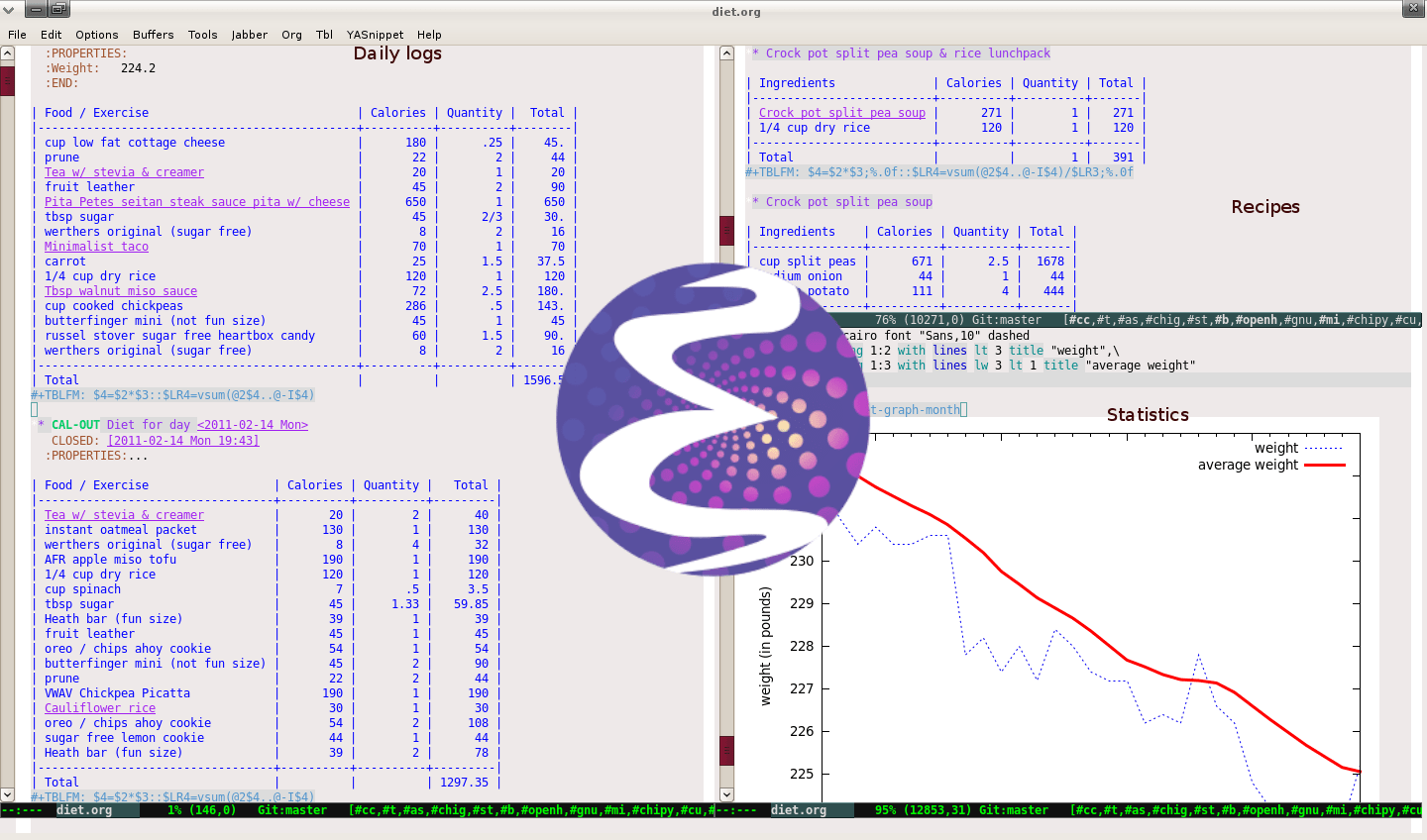Click right pane's scrollbar up arrow
Image resolution: width=1427 pixels, height=840 pixels.
tap(726, 53)
